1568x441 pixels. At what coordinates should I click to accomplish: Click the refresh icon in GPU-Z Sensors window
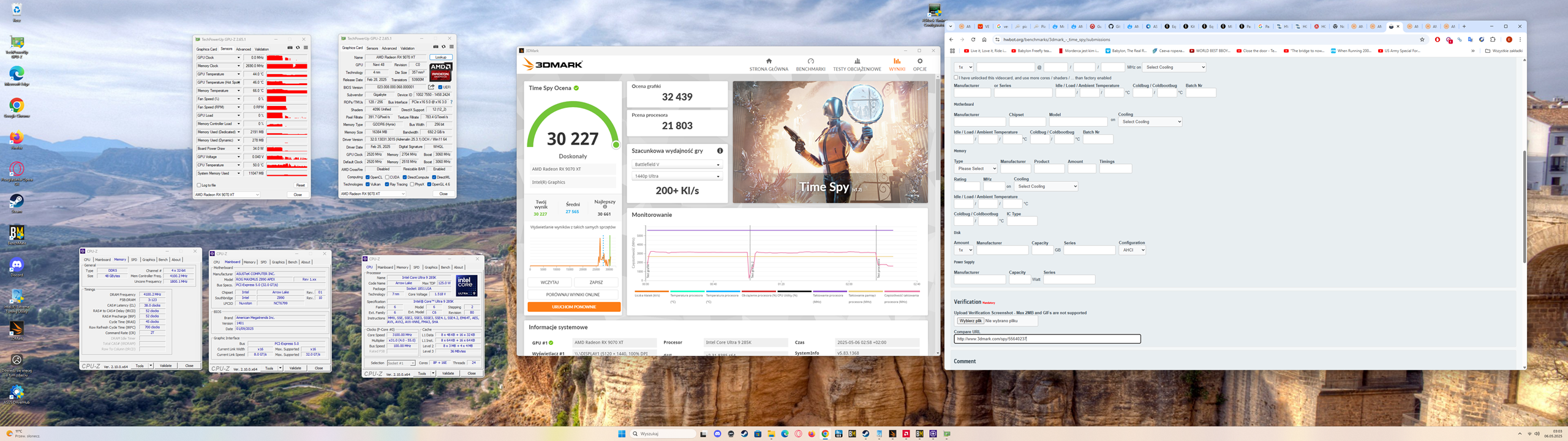point(298,48)
